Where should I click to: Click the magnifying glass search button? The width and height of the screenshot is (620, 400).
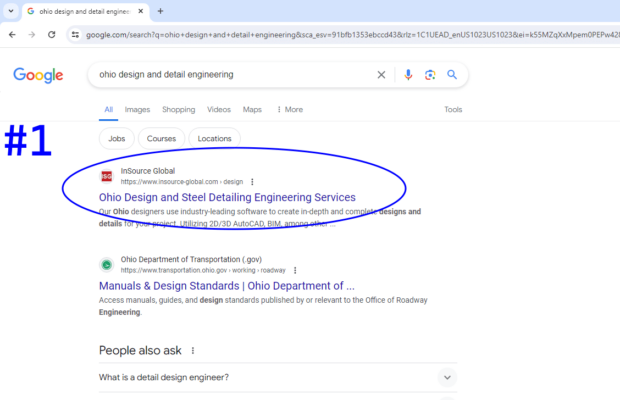pyautogui.click(x=452, y=75)
